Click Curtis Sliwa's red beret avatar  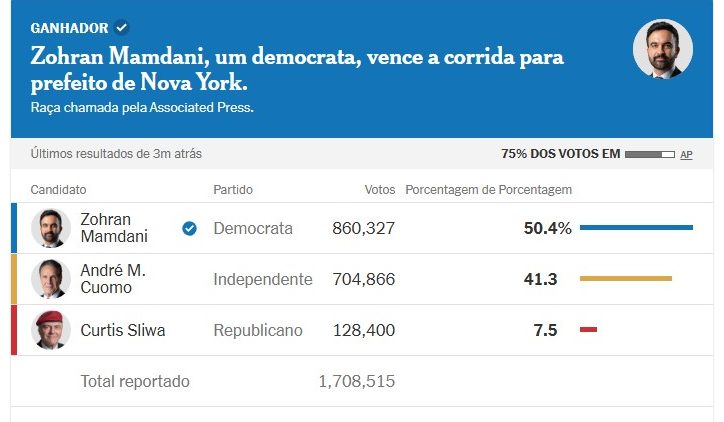pyautogui.click(x=48, y=330)
